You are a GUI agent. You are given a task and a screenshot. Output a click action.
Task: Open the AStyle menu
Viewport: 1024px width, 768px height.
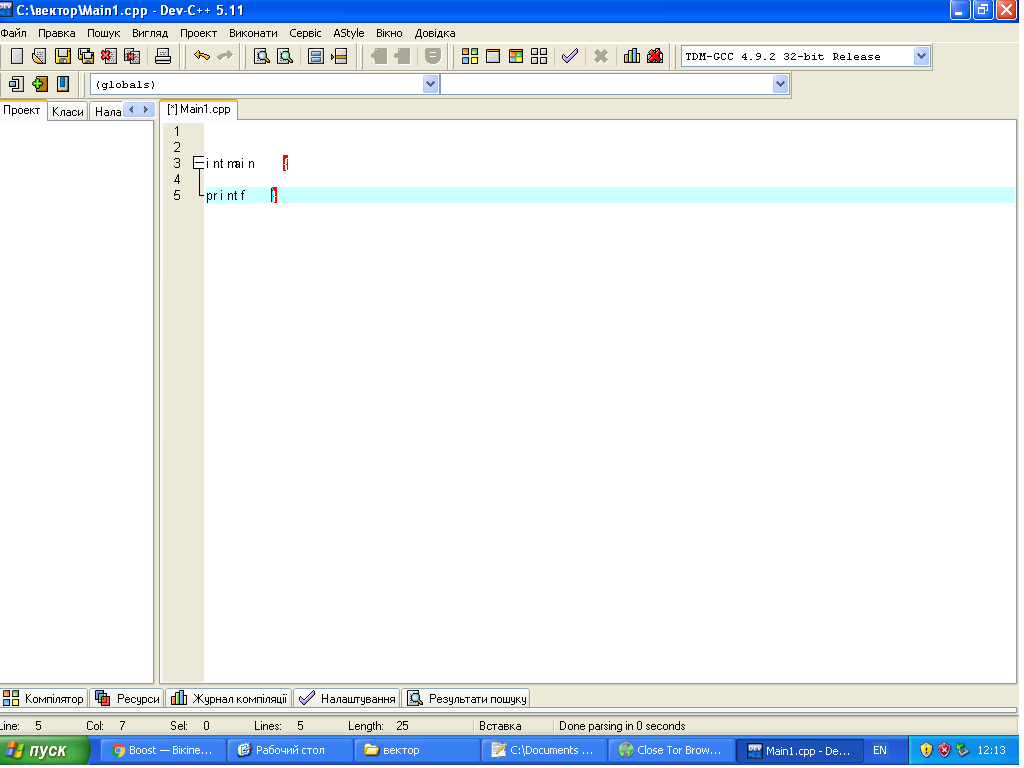tap(348, 33)
